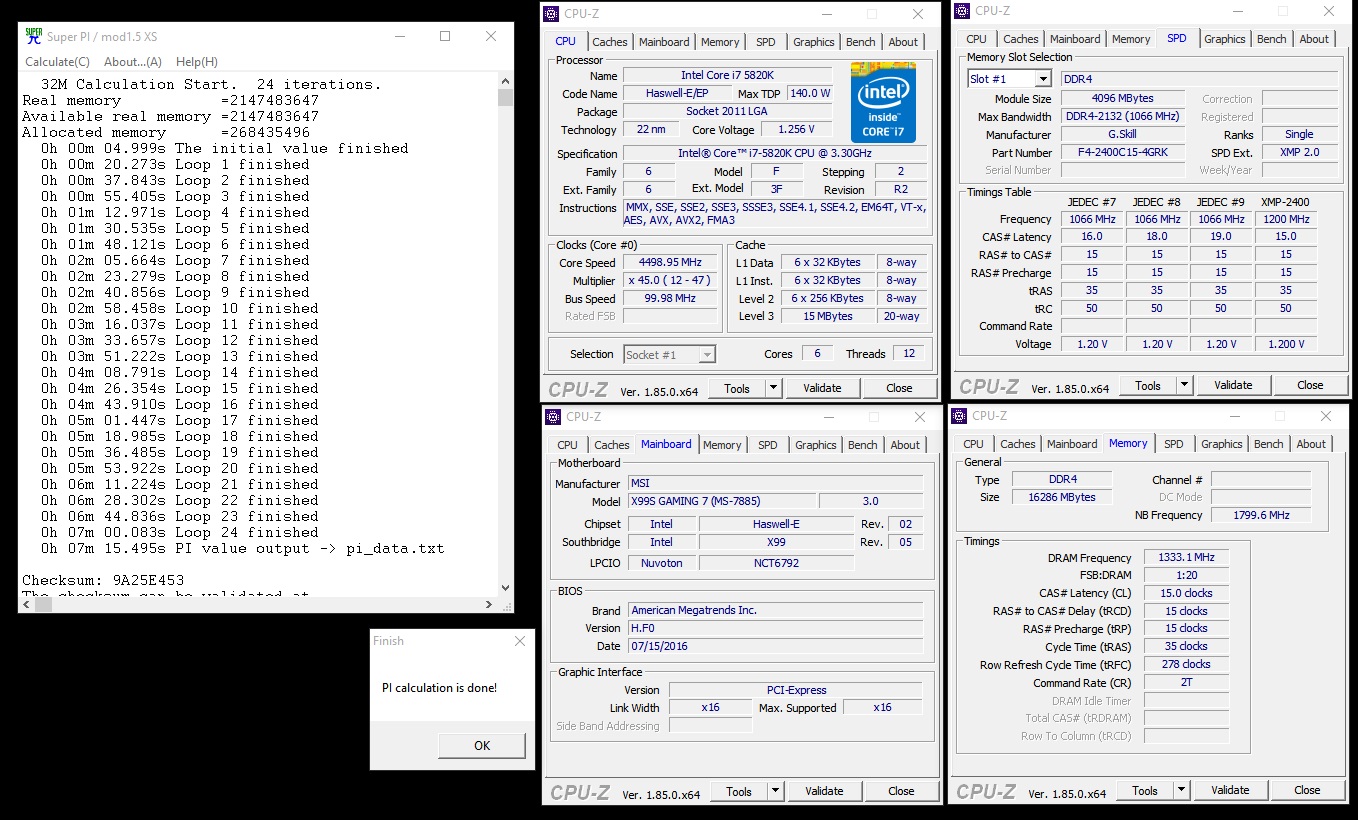Screen dimensions: 1358x820
Task: Open the Socket #1 selection dropdown
Action: point(706,354)
